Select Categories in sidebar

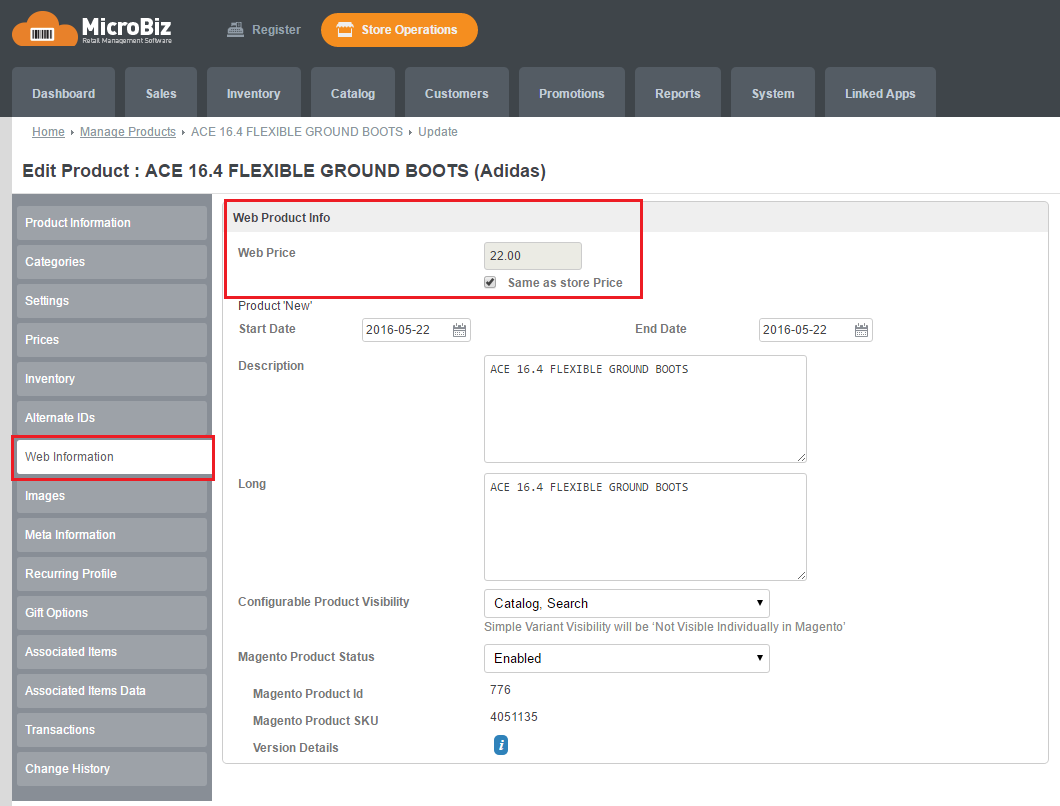click(112, 262)
